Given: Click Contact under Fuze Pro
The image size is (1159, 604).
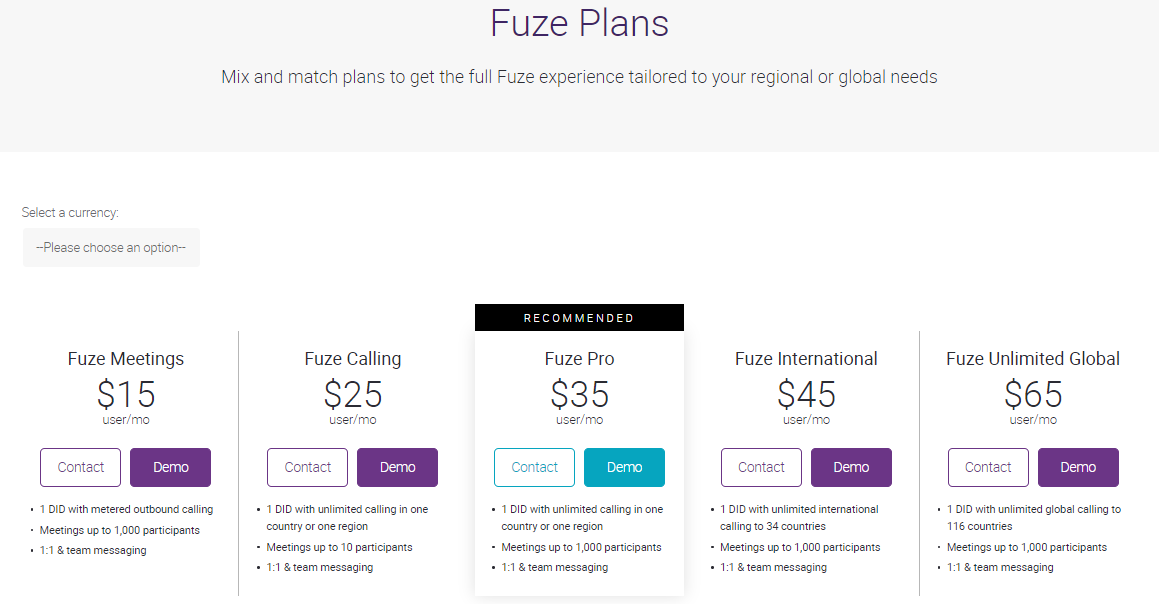Looking at the screenshot, I should [534, 467].
